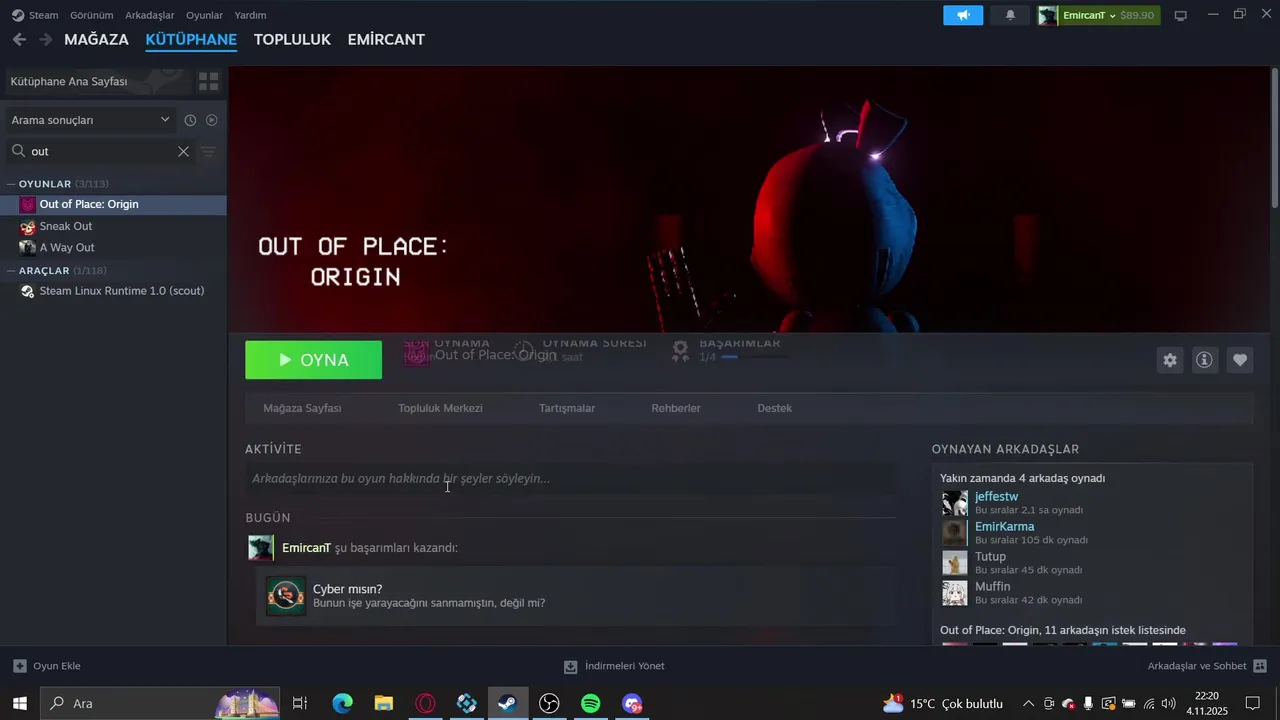
Task: Clear the search box with X
Action: click(x=183, y=151)
